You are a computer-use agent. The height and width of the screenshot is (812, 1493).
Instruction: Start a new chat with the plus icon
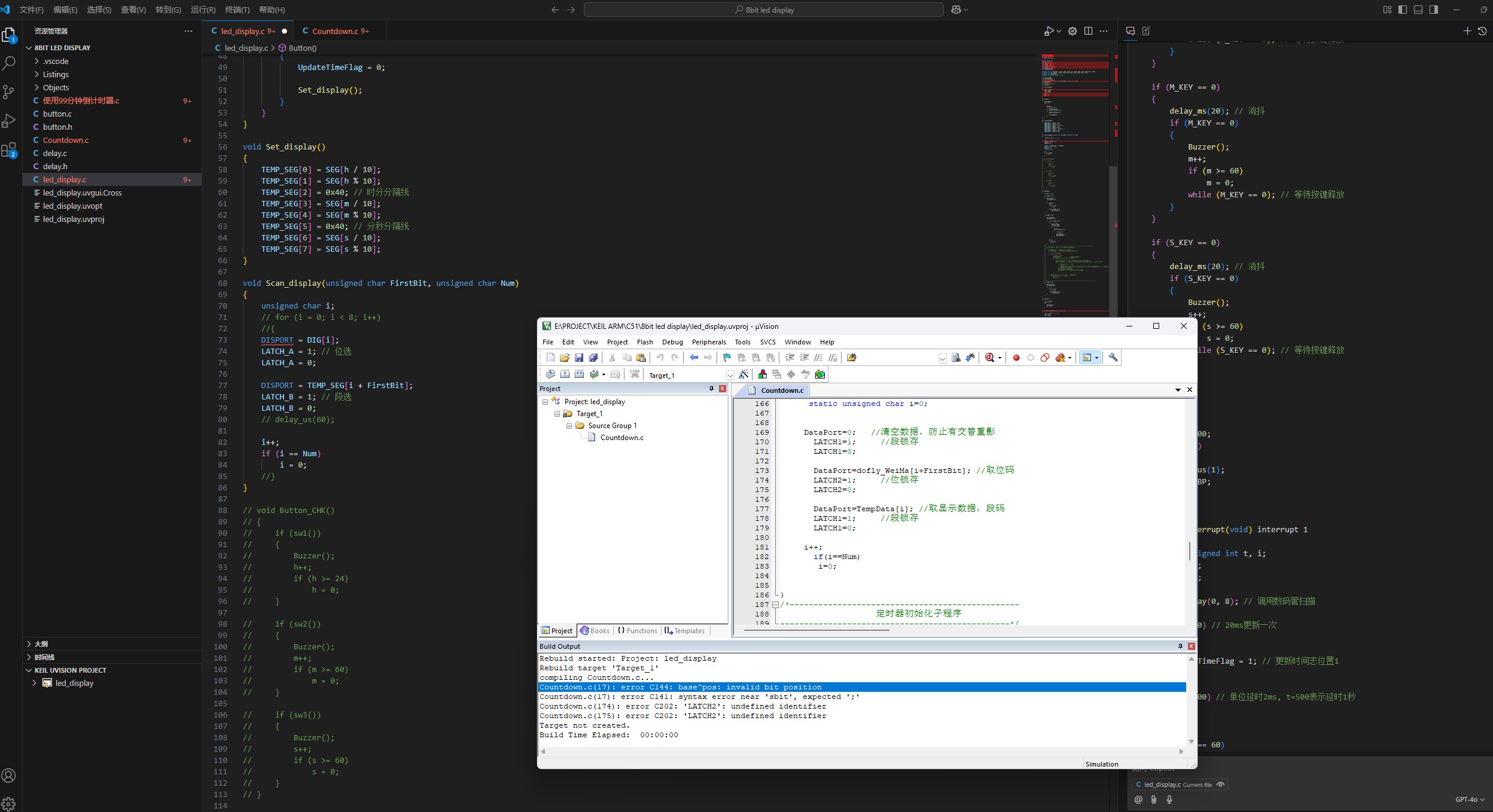(1467, 31)
